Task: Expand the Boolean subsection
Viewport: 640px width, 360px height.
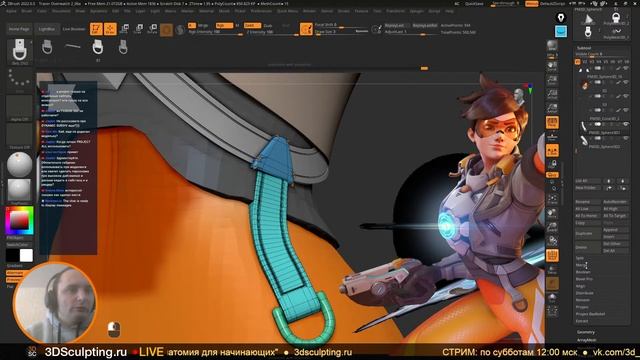Action: [582, 272]
